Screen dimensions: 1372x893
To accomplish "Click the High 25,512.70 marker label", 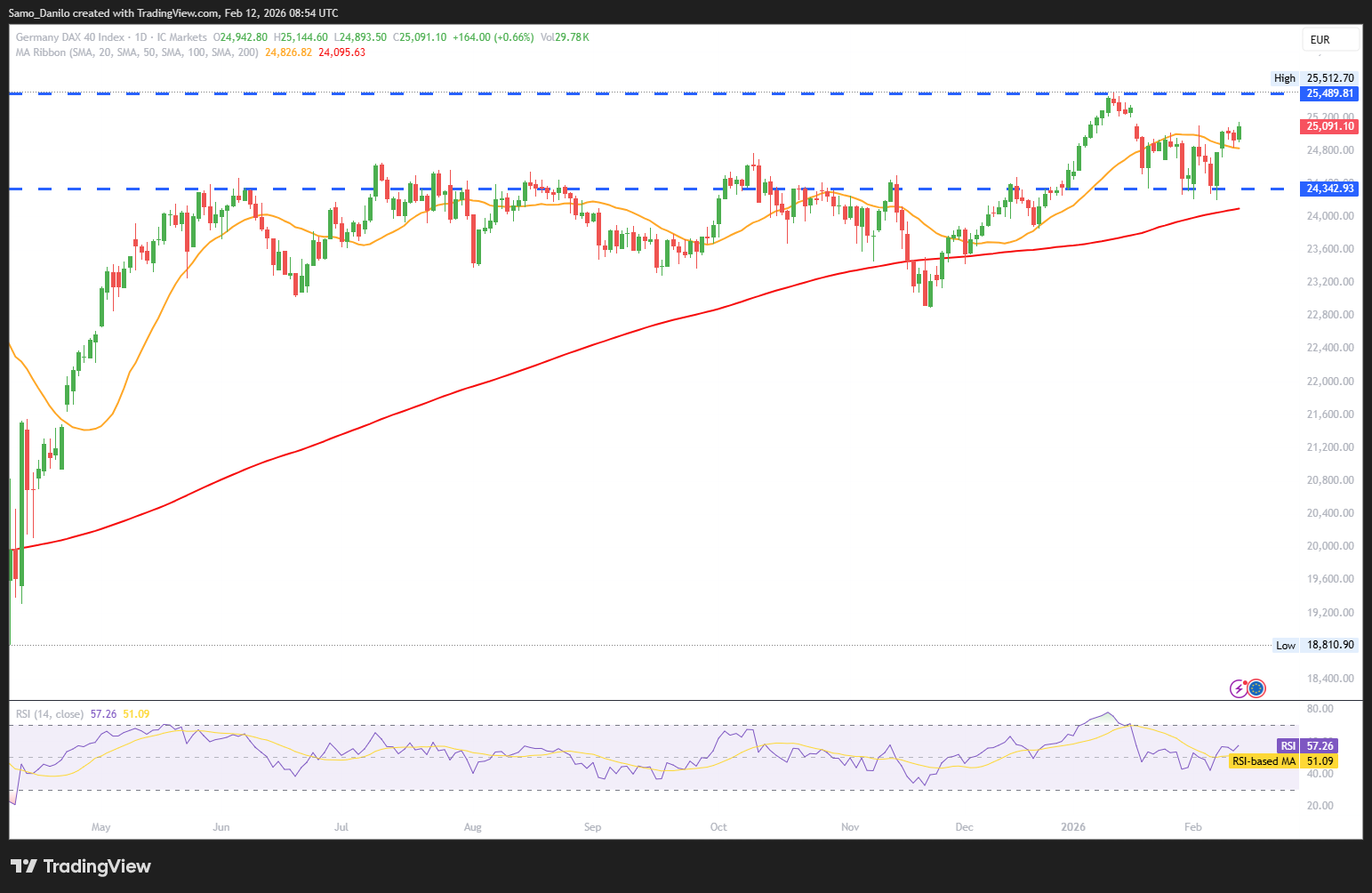I will click(1314, 78).
